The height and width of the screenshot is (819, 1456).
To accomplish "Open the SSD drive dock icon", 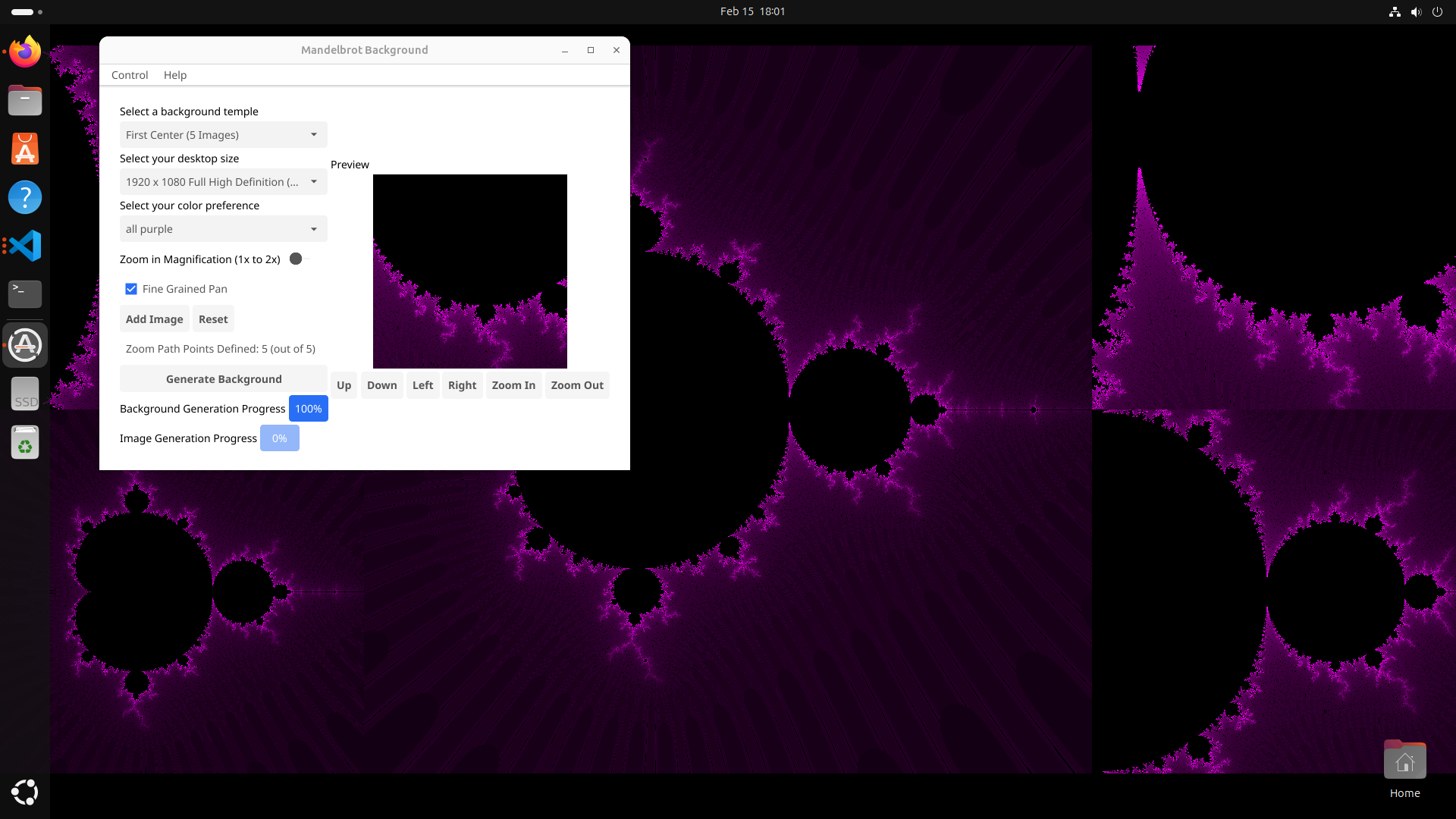I will click(x=25, y=394).
